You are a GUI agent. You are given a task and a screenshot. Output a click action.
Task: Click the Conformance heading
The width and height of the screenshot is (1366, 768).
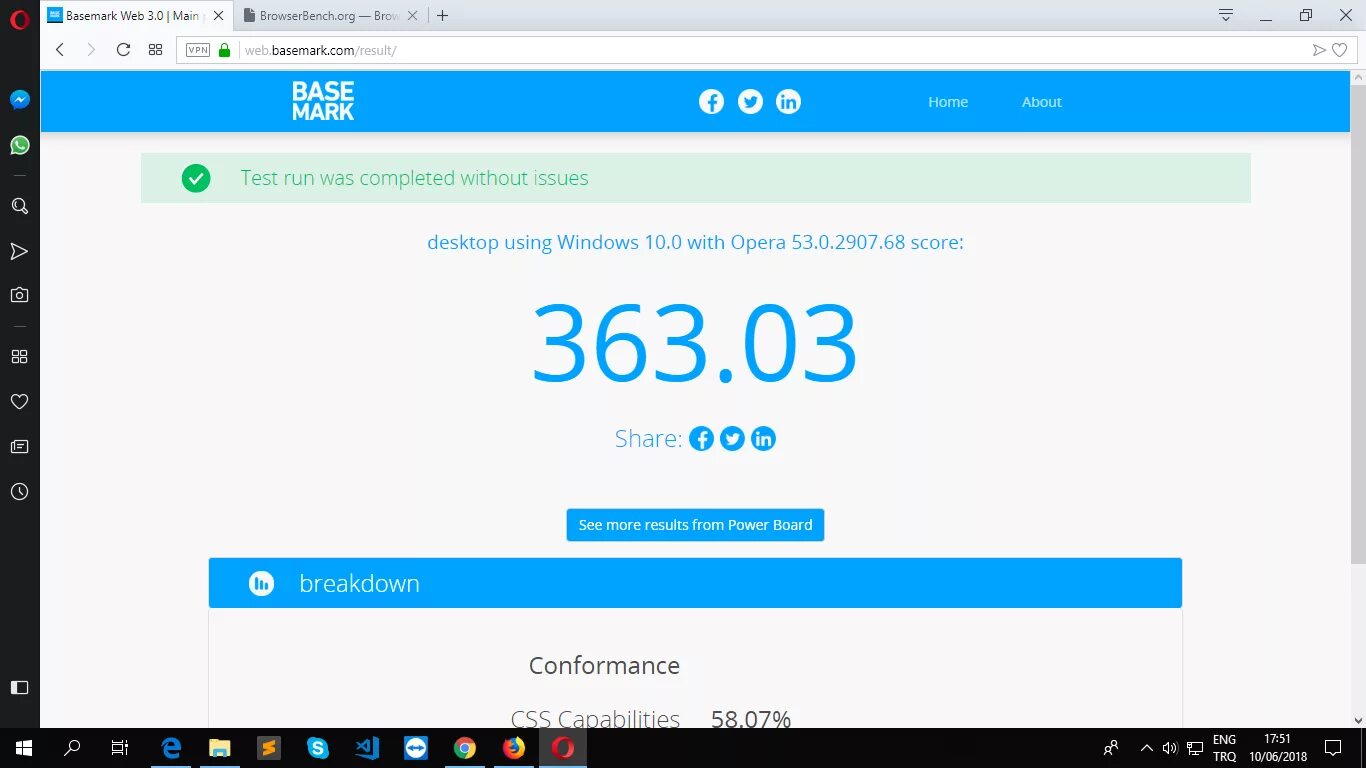coord(604,666)
